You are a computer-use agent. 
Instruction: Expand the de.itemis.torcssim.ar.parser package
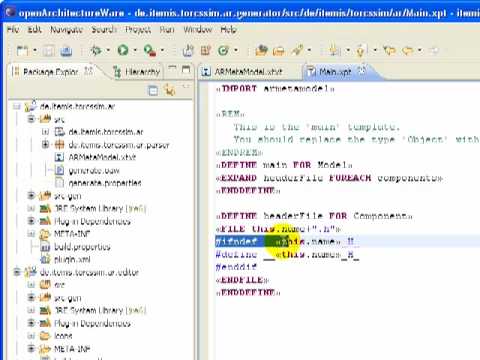[45, 144]
